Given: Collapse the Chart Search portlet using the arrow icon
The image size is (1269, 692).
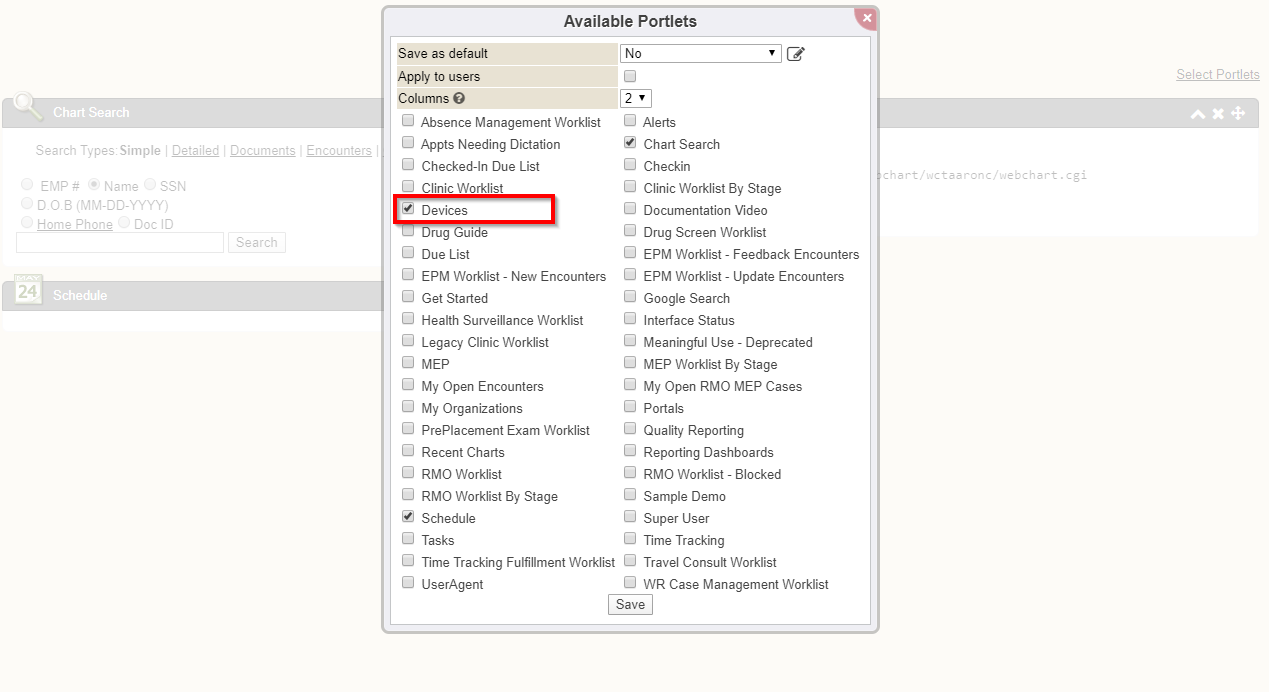Looking at the screenshot, I should coord(1197,114).
